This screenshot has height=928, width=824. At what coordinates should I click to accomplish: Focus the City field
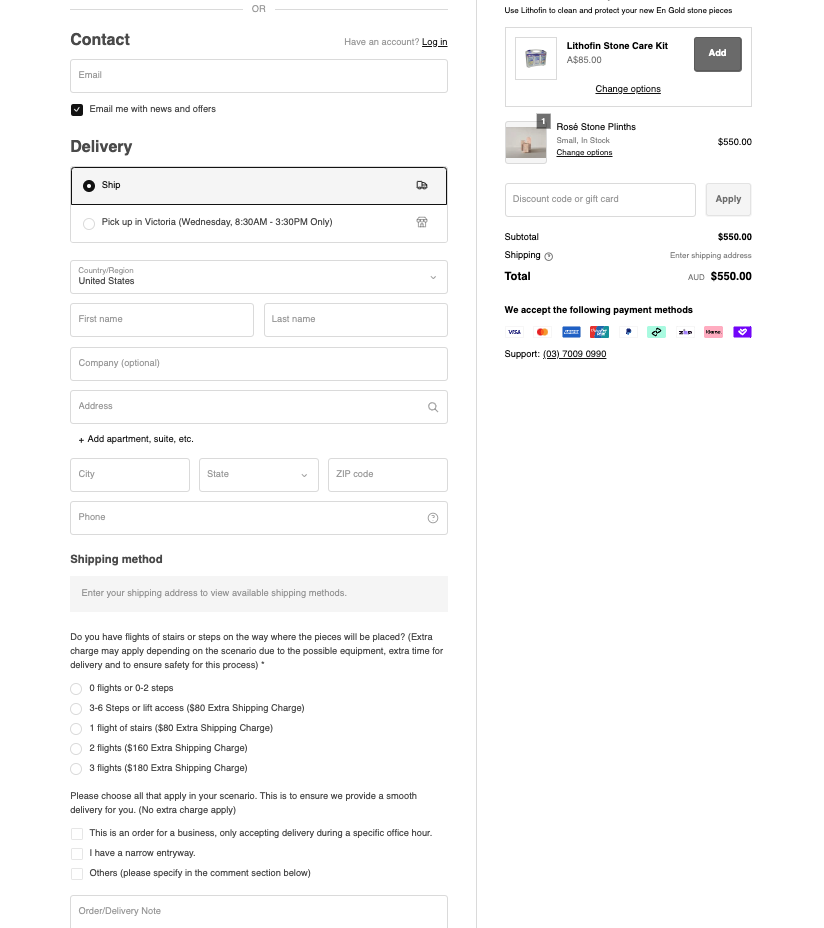coord(130,475)
